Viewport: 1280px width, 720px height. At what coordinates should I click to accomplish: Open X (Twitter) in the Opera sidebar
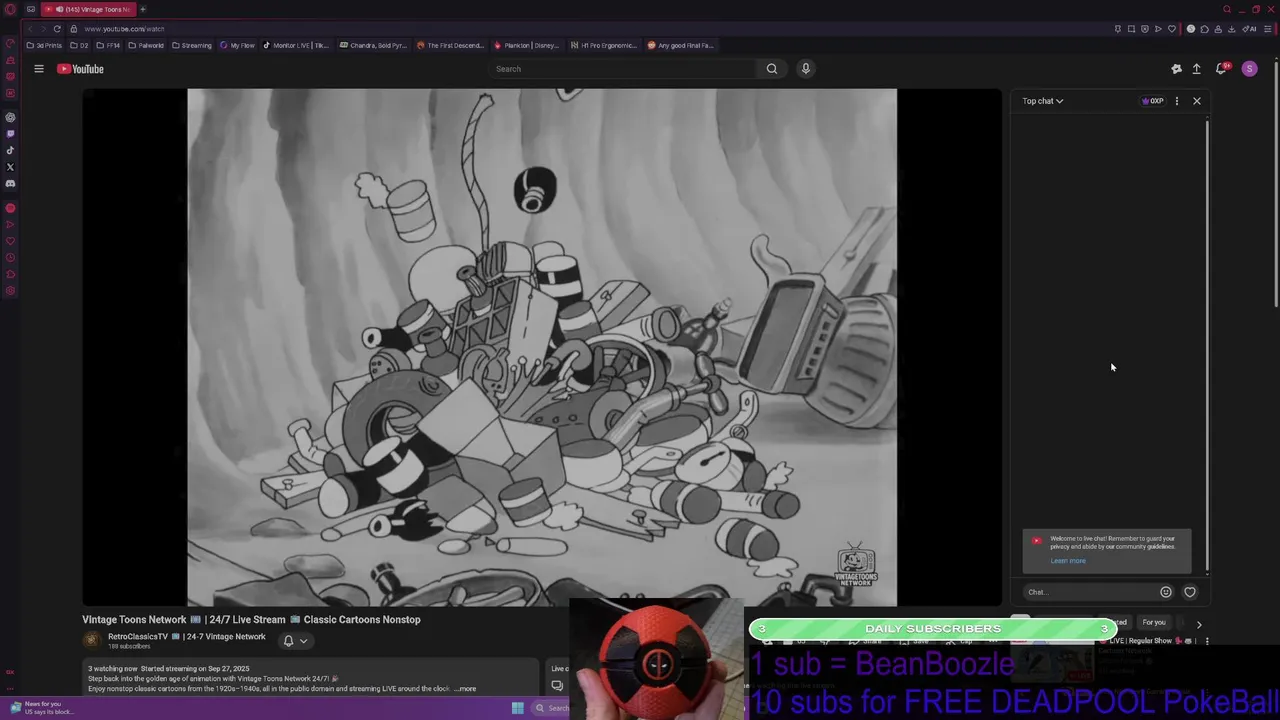click(x=10, y=167)
